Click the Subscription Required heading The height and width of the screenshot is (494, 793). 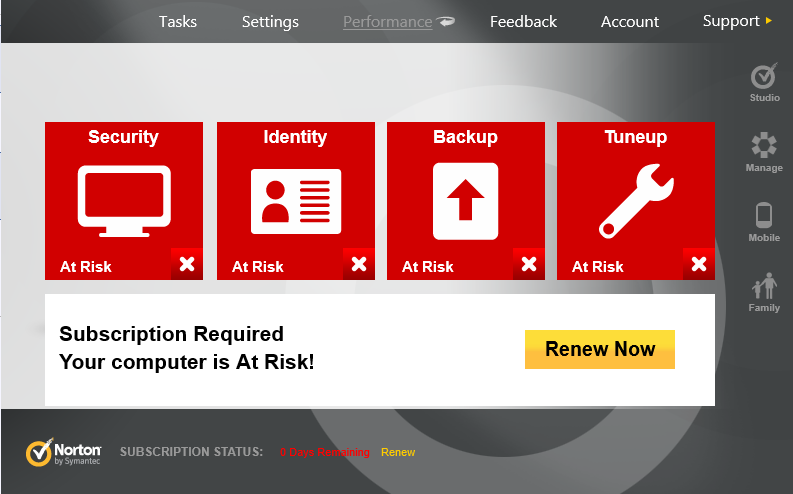(171, 334)
